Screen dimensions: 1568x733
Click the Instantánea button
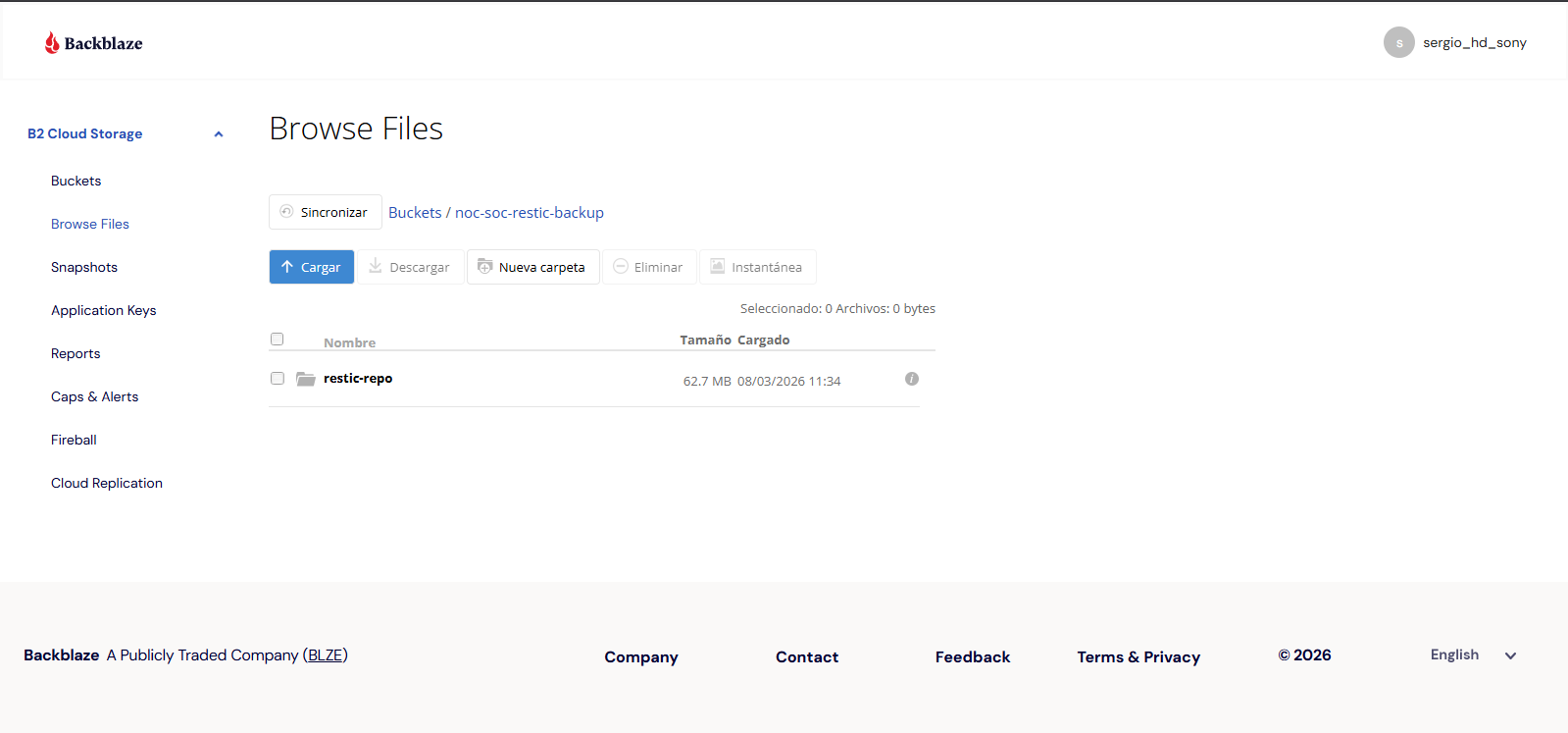click(x=758, y=267)
